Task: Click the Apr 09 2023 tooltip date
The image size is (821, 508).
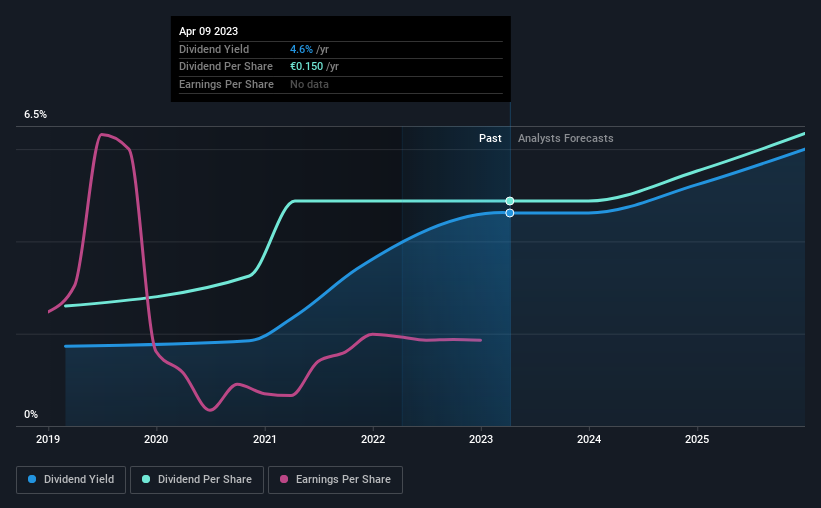Action: (x=208, y=31)
